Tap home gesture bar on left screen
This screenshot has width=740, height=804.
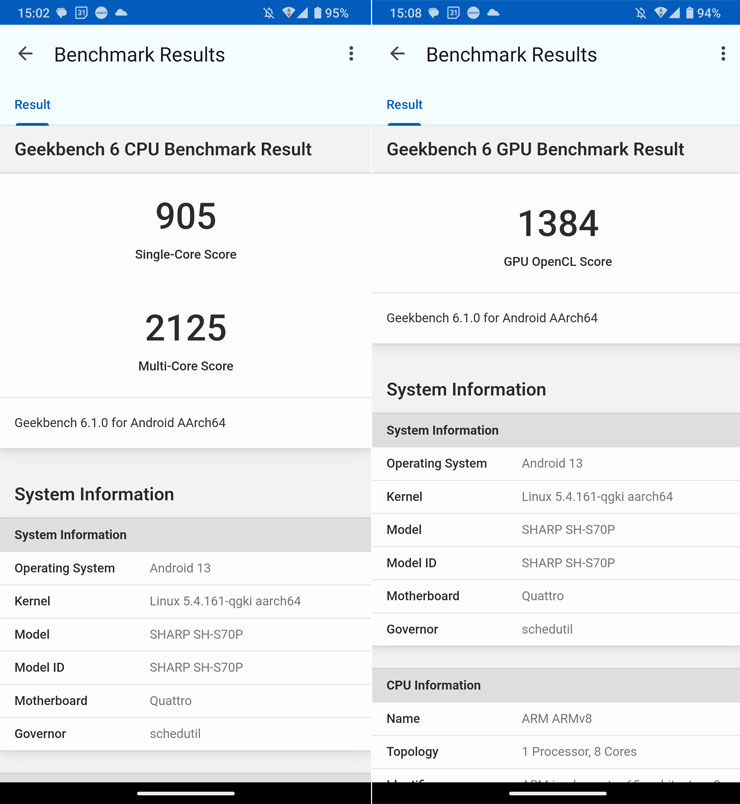click(x=186, y=793)
